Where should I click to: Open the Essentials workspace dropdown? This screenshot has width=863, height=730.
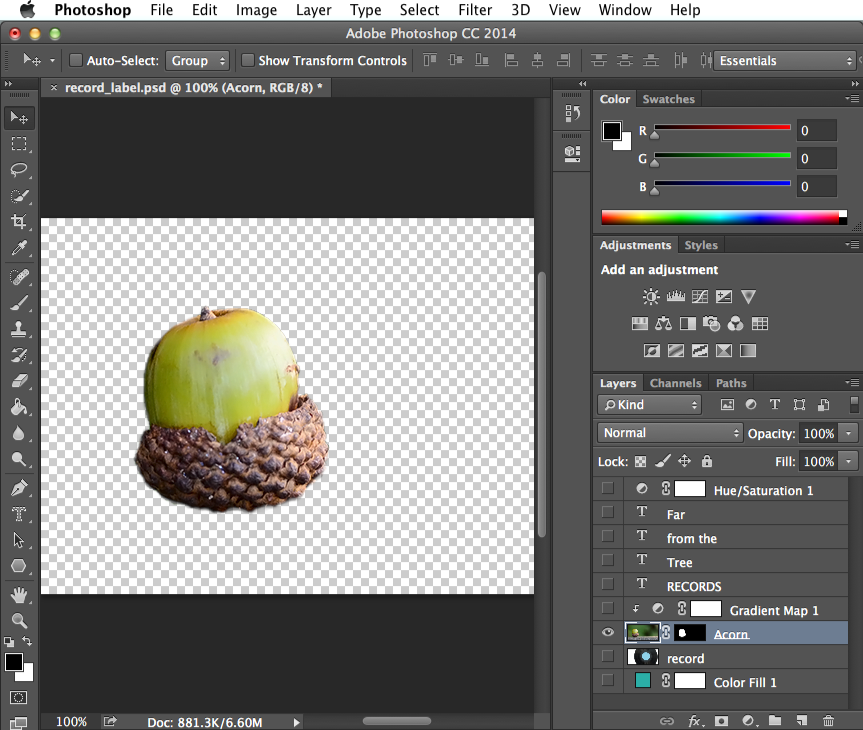pos(783,60)
